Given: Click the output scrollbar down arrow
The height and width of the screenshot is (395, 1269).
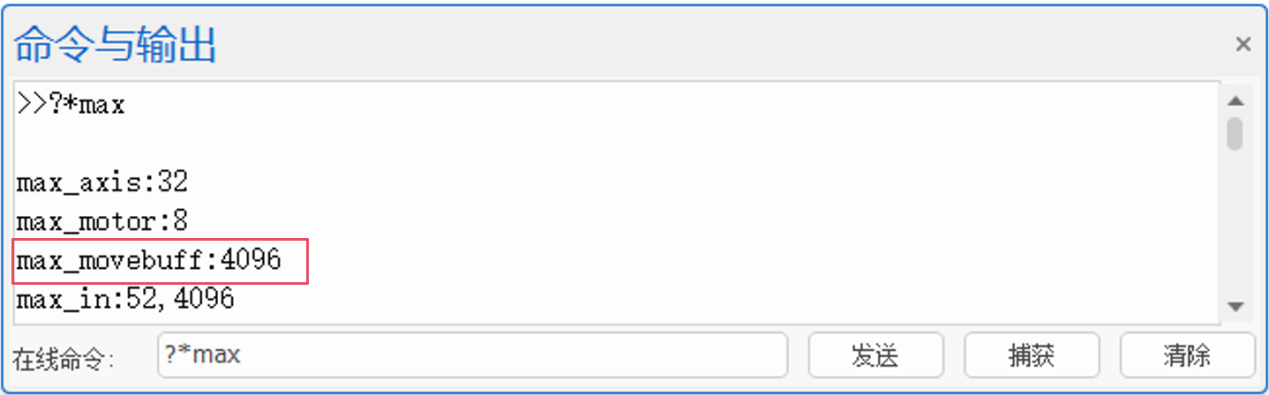Looking at the screenshot, I should coord(1235,306).
